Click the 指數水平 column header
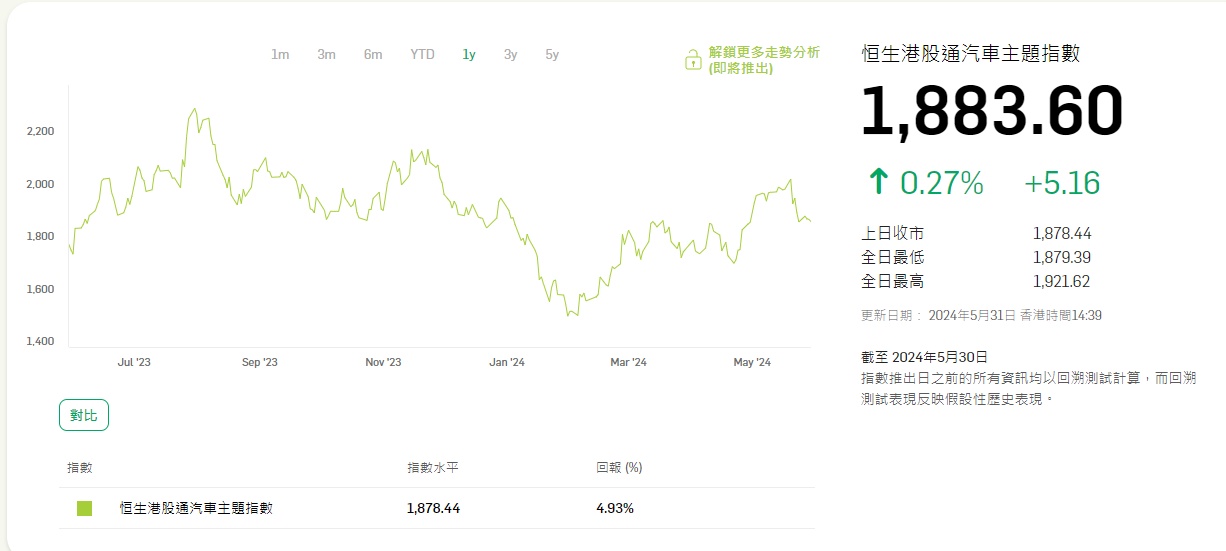 click(x=433, y=467)
